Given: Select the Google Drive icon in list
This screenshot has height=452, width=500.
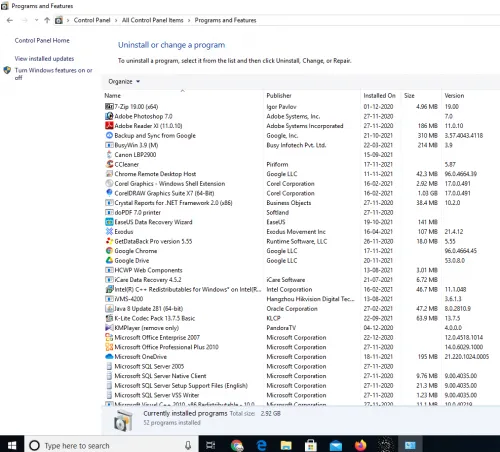Looking at the screenshot, I should click(109, 260).
